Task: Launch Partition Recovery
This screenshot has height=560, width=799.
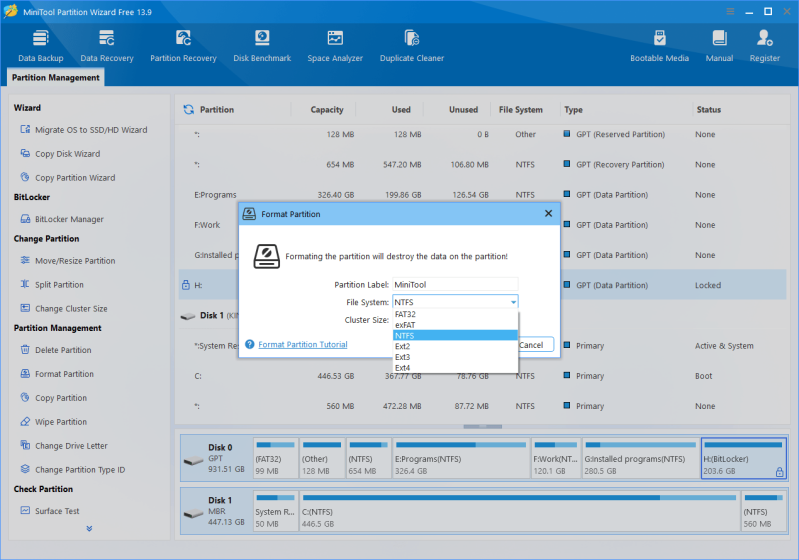Action: coord(183,46)
